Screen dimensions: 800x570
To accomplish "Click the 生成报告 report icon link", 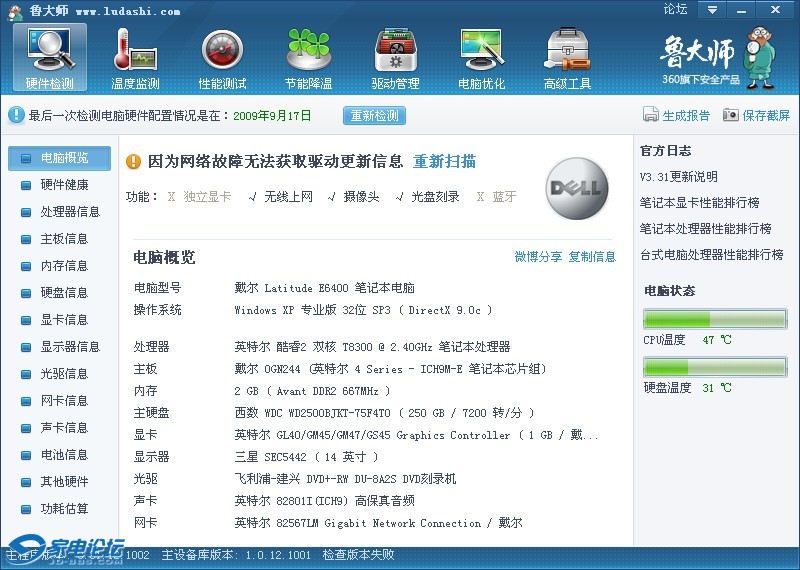I will pyautogui.click(x=676, y=115).
